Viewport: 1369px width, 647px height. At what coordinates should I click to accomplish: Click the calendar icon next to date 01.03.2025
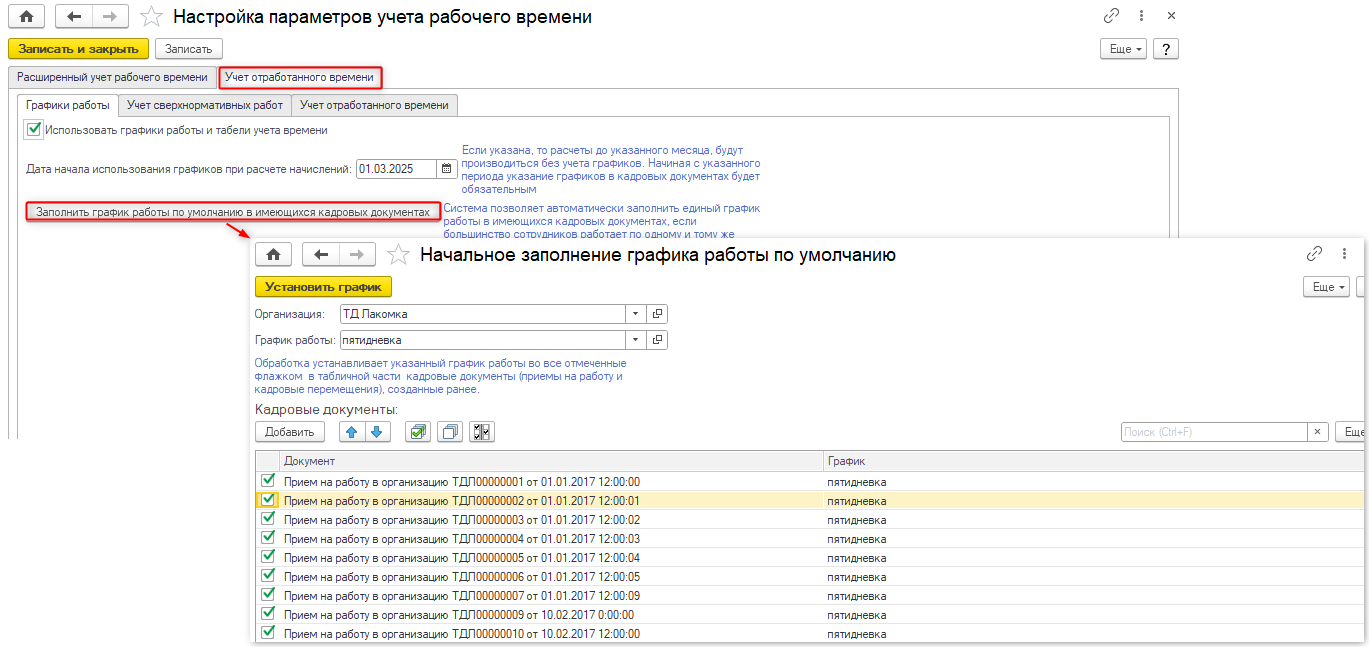pos(447,169)
